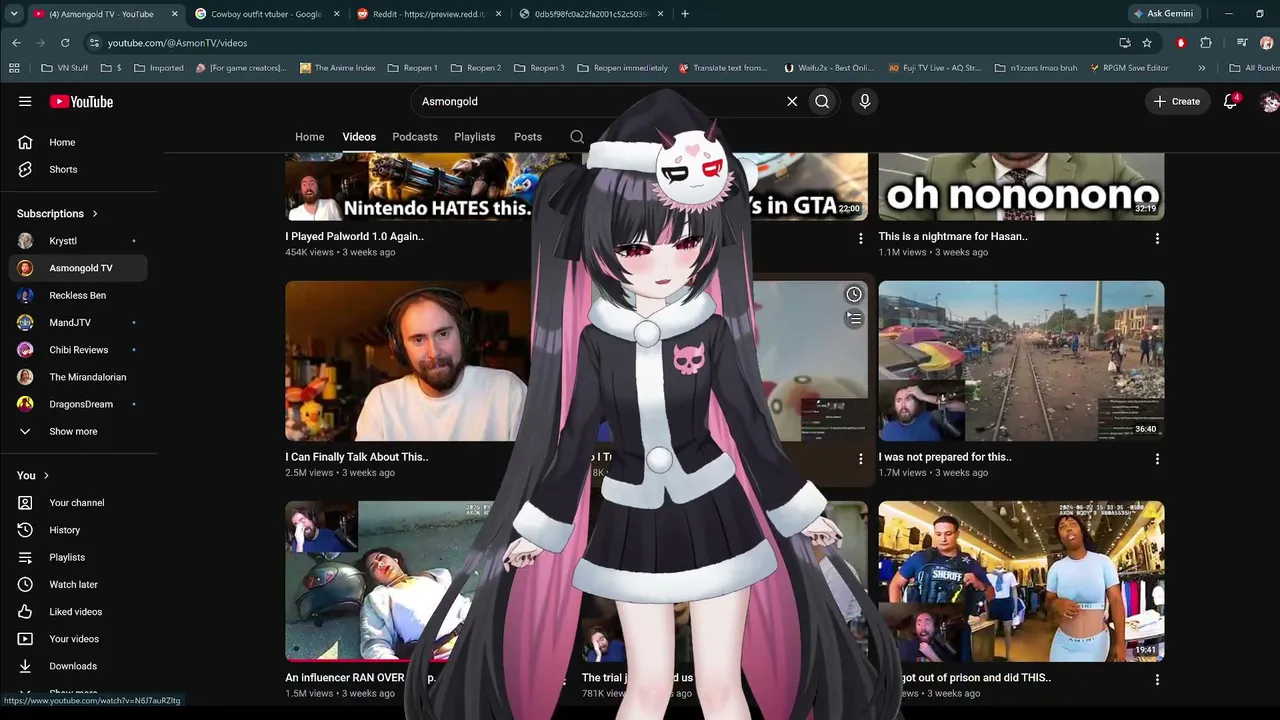Image resolution: width=1280 pixels, height=720 pixels.
Task: Open the sidebar Playlists entry
Action: pyautogui.click(x=77, y=557)
